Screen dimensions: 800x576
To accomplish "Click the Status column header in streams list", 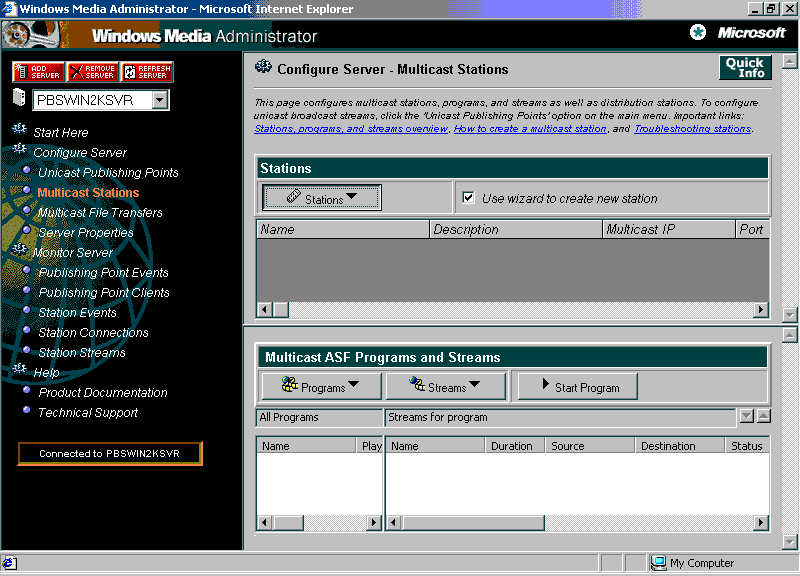I will coord(747,446).
